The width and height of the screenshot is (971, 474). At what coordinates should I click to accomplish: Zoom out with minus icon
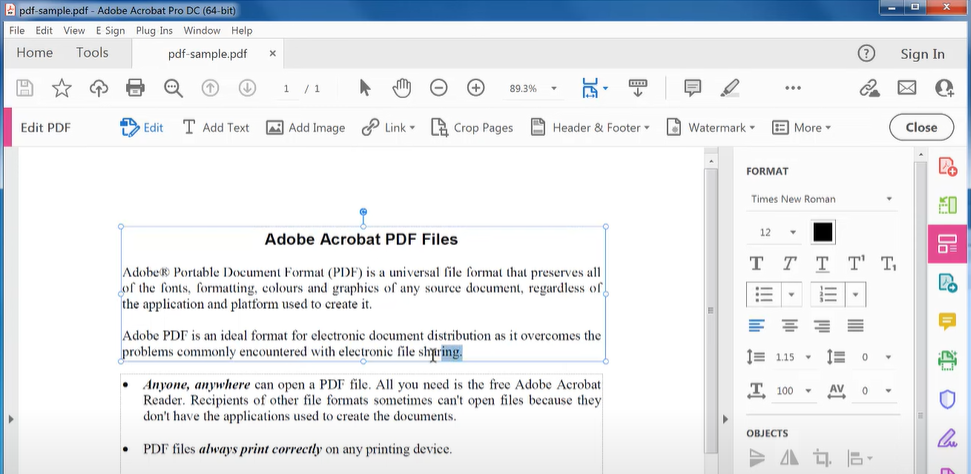pos(438,88)
